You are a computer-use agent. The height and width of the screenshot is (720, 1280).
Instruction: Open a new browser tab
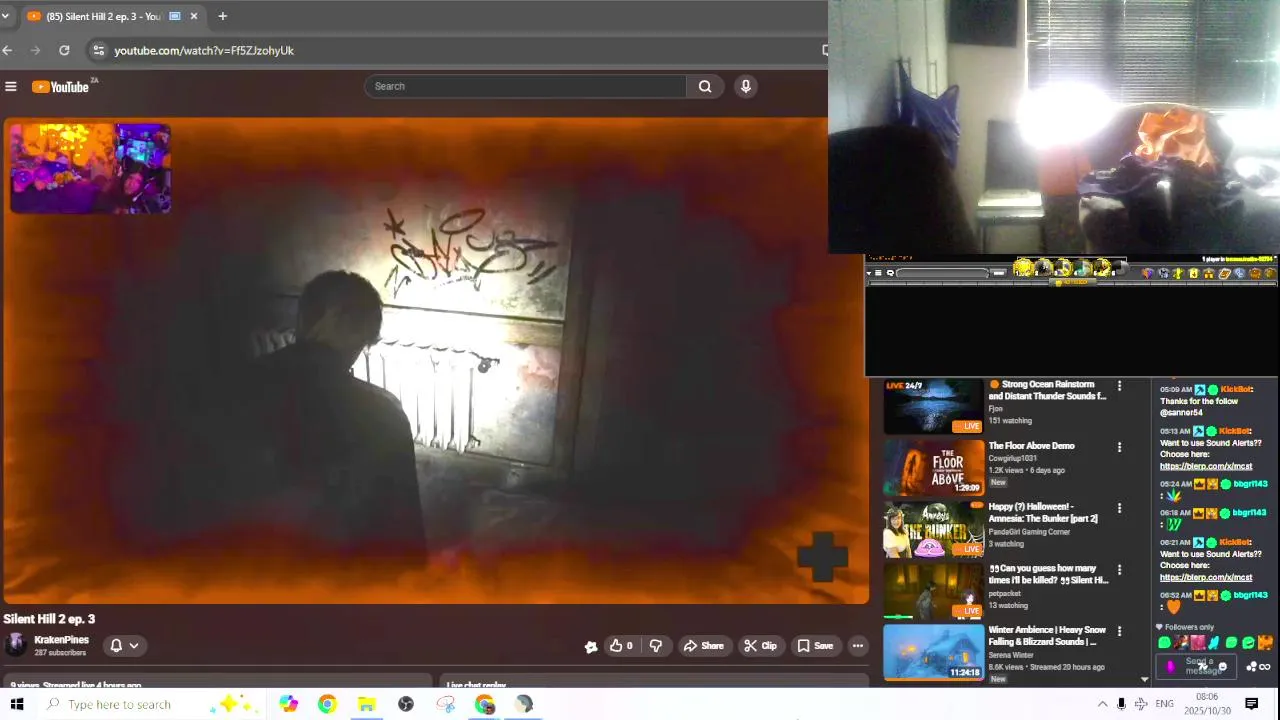222,16
